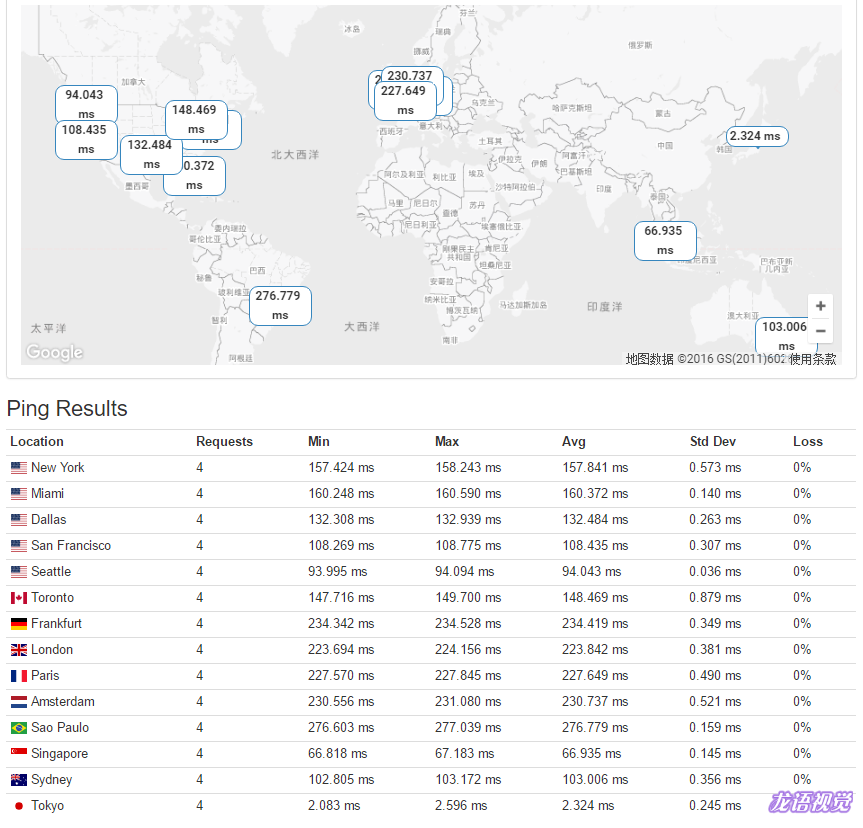This screenshot has width=863, height=828.
Task: Select the Seattle 94.043 ms map marker
Action: coord(85,104)
